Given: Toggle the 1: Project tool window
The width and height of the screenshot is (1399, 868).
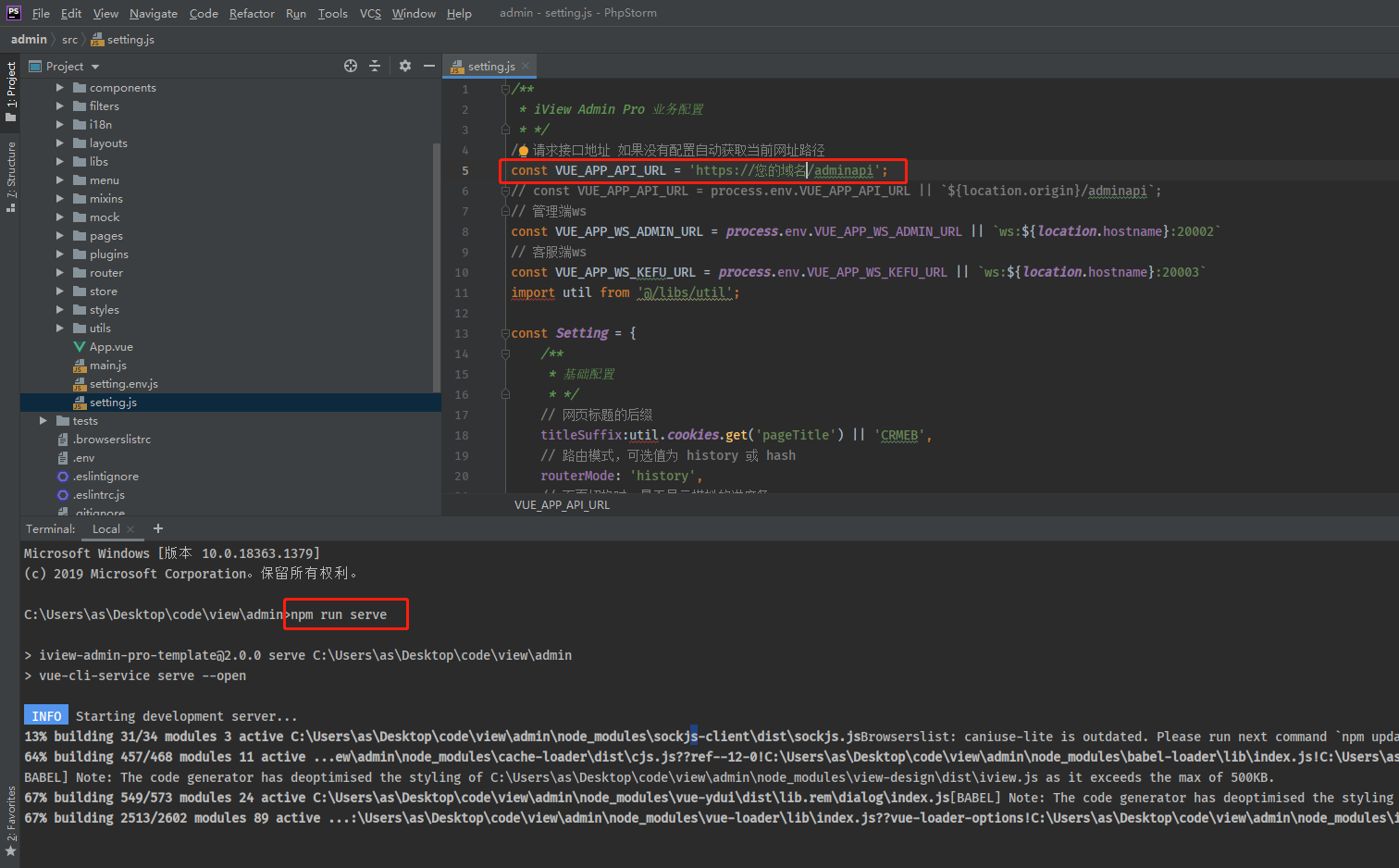Looking at the screenshot, I should pos(11,91).
